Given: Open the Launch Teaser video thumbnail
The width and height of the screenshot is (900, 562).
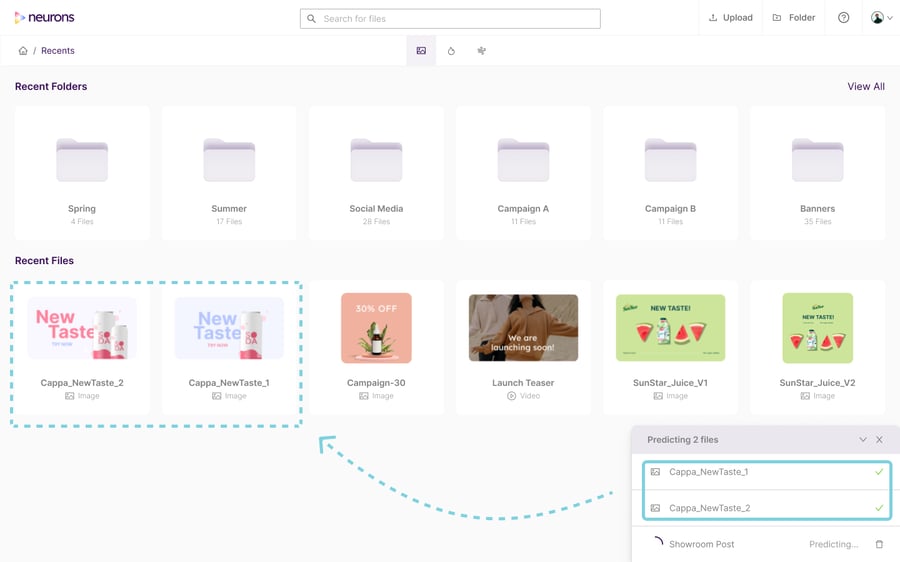Looking at the screenshot, I should coord(523,328).
